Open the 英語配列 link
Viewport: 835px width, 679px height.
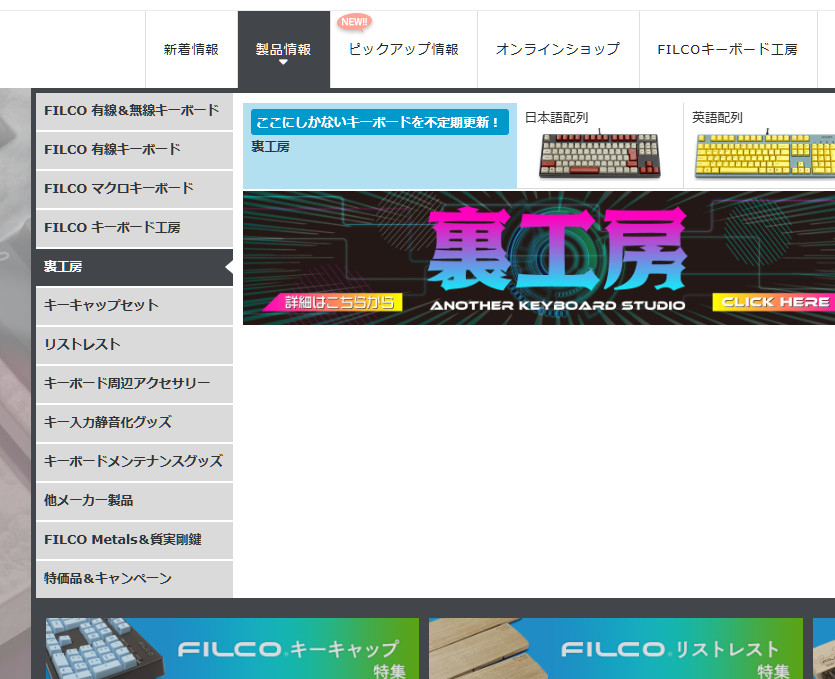[x=717, y=118]
